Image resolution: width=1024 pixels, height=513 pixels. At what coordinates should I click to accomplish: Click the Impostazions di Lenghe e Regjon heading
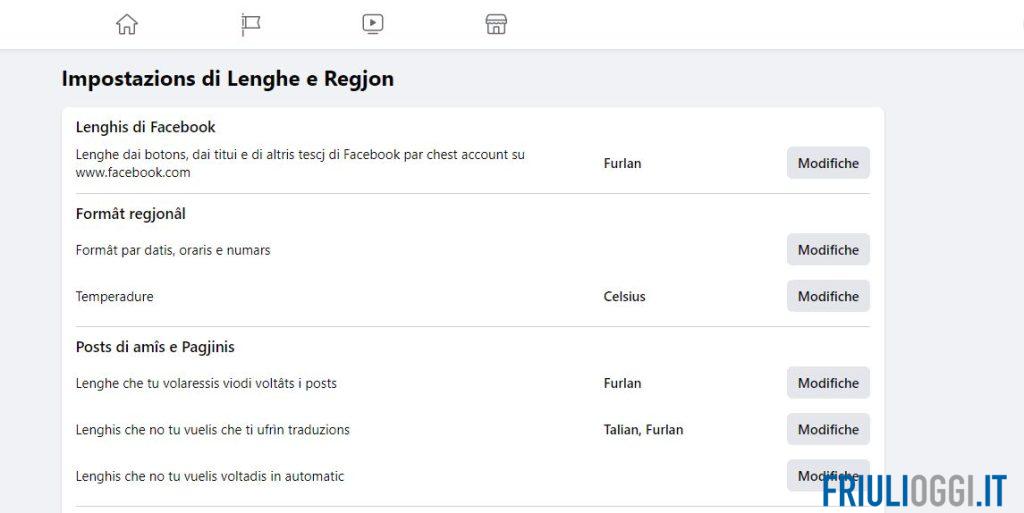point(227,79)
